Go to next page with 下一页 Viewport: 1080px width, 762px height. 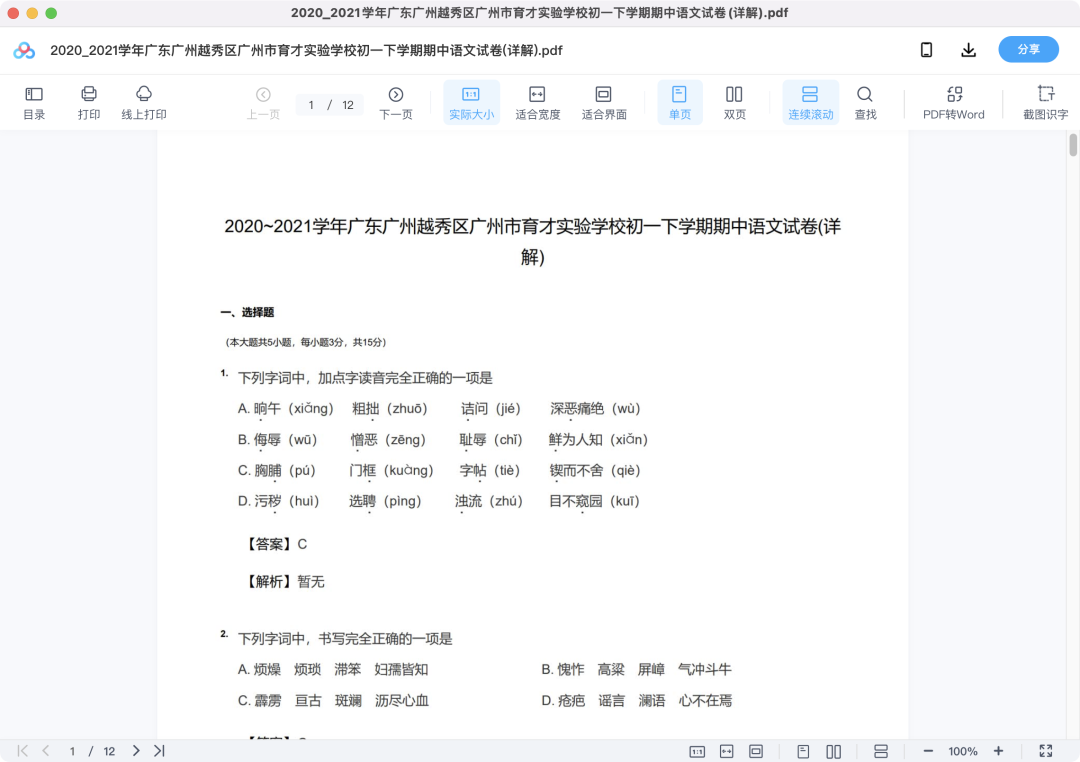pyautogui.click(x=396, y=103)
